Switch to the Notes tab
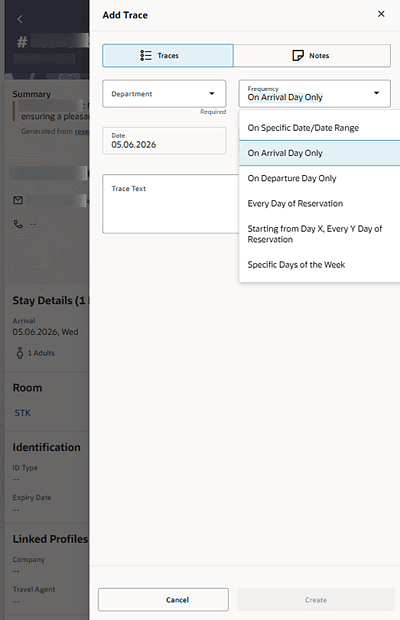 click(x=312, y=55)
